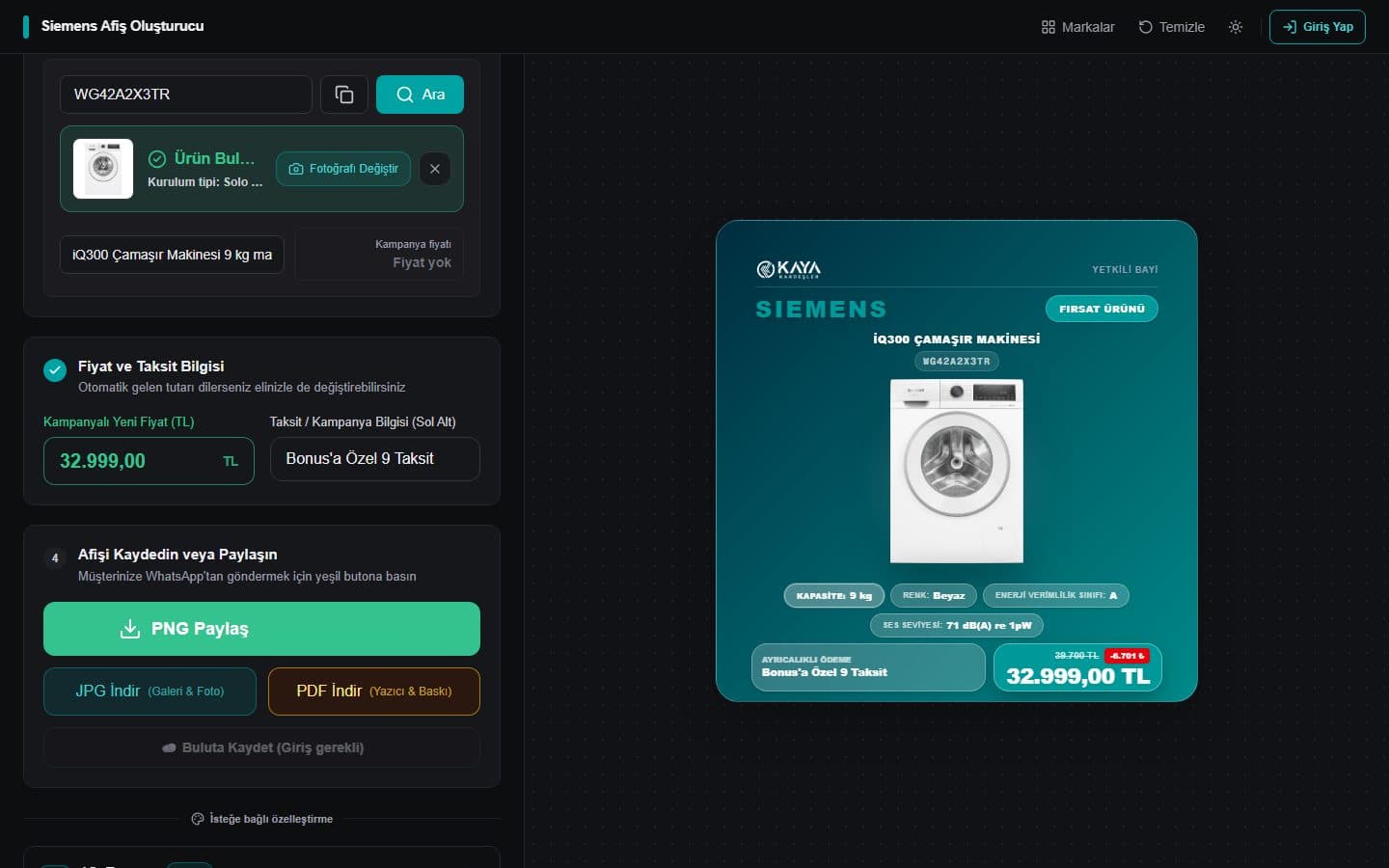1389x868 pixels.
Task: Click the WG42A2X3TR model tag on the poster
Action: pyautogui.click(x=957, y=361)
